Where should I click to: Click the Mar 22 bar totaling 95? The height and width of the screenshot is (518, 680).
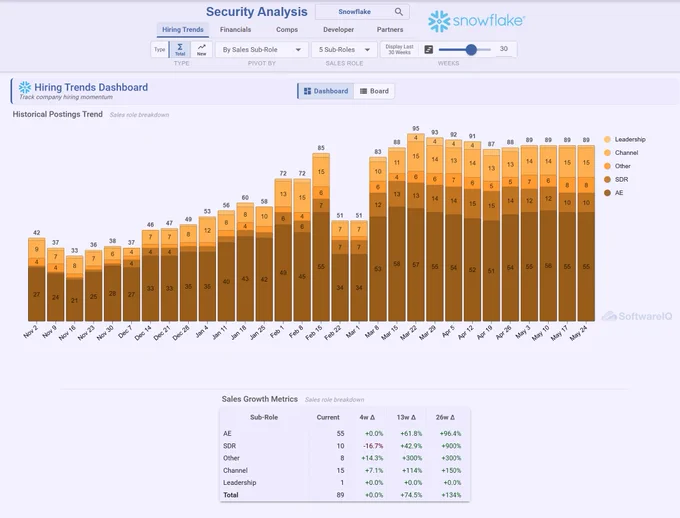coord(415,227)
